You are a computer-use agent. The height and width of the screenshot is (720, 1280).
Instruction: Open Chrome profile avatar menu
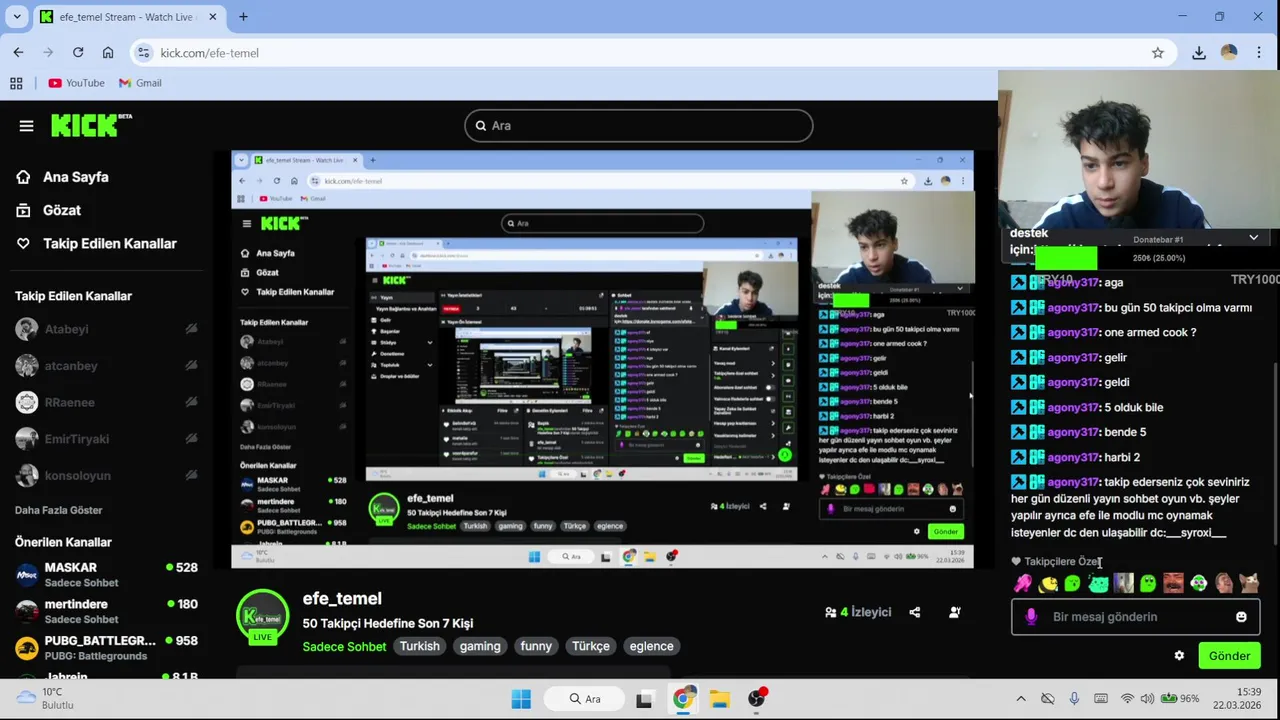tap(1229, 53)
